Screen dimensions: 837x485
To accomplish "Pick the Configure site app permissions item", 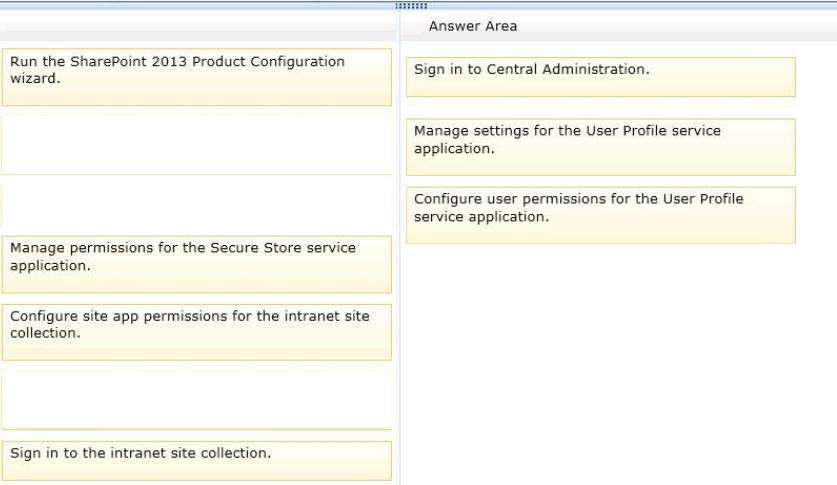I will (x=196, y=332).
